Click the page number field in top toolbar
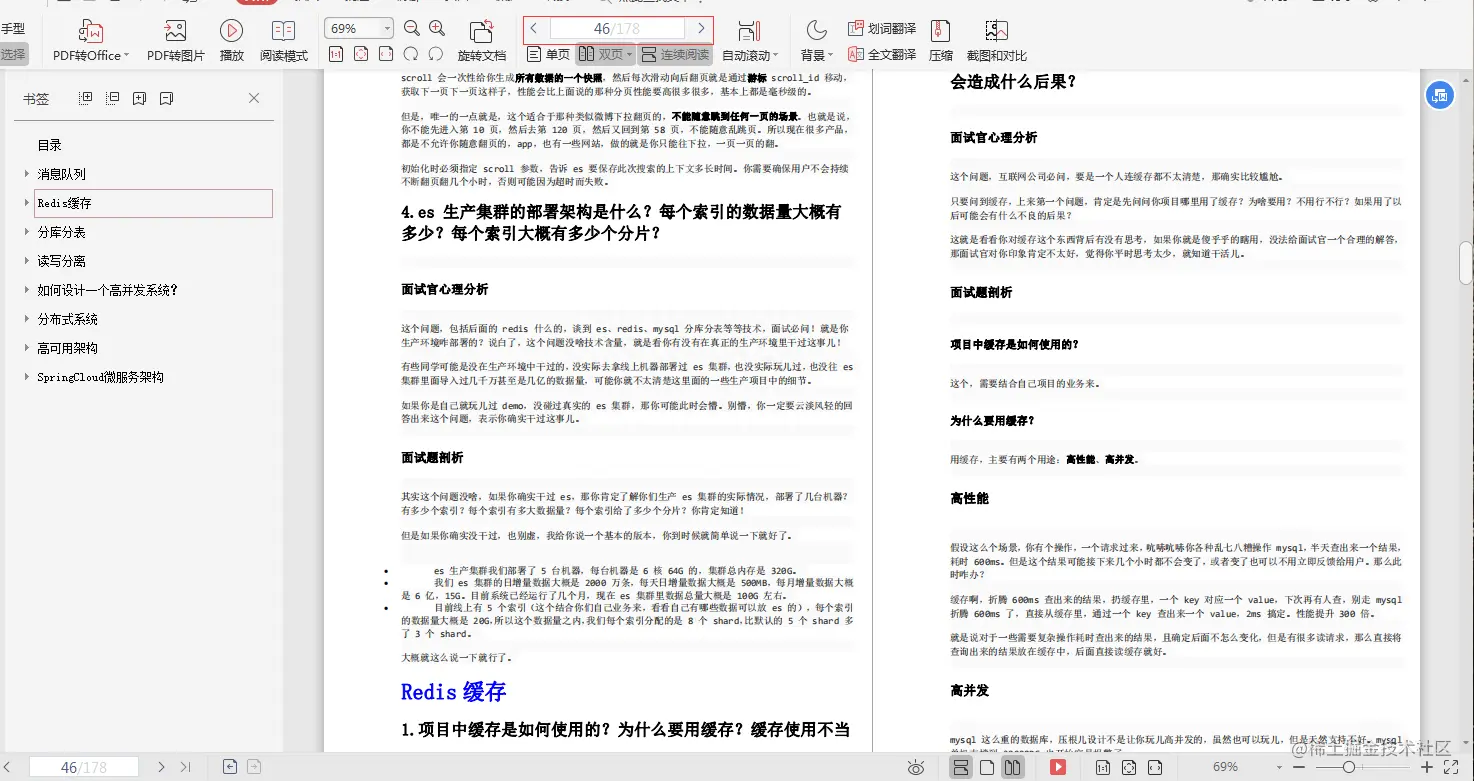This screenshot has height=781, width=1474. [617, 29]
